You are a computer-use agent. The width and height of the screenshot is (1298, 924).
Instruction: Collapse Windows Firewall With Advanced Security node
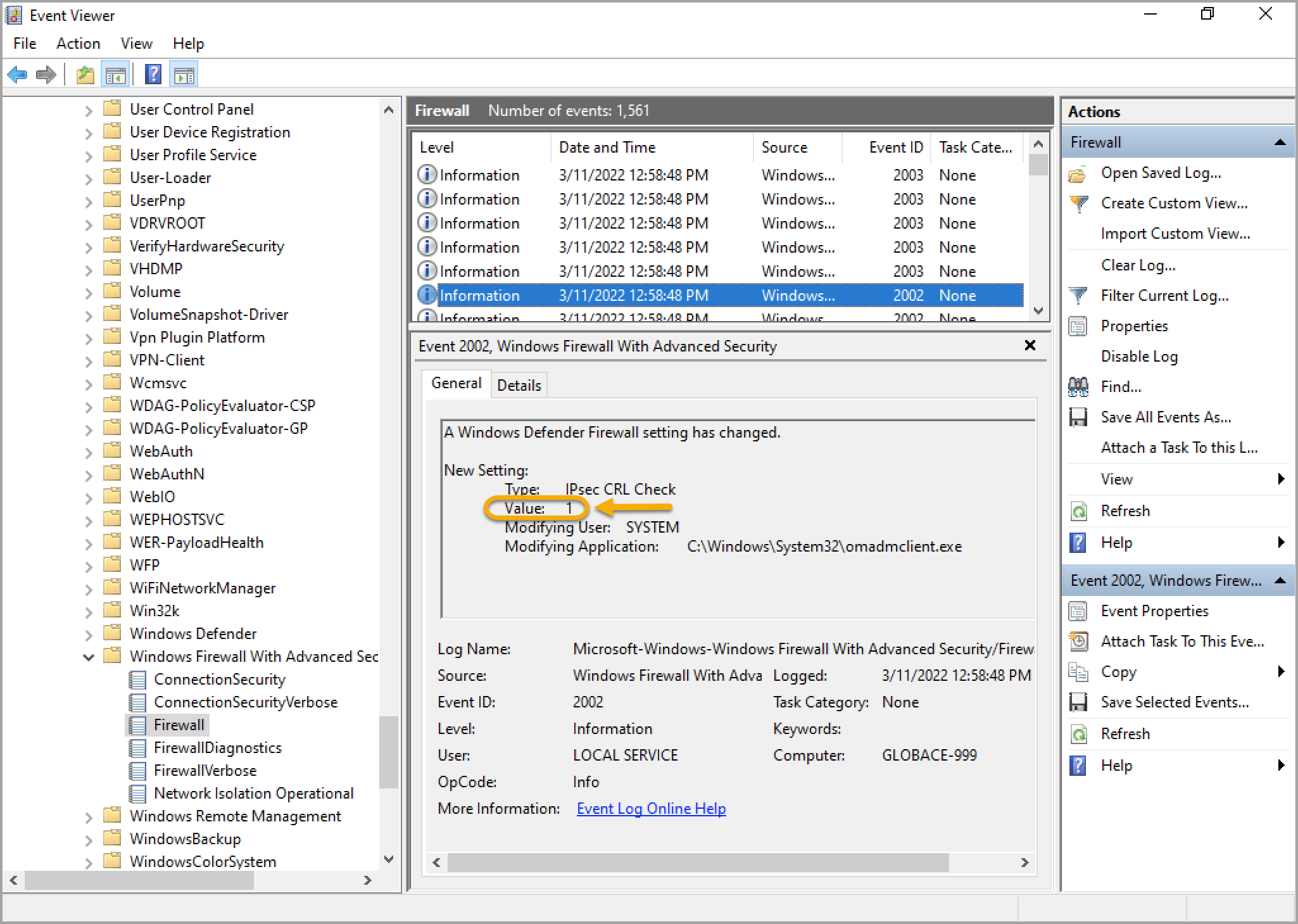tap(89, 657)
